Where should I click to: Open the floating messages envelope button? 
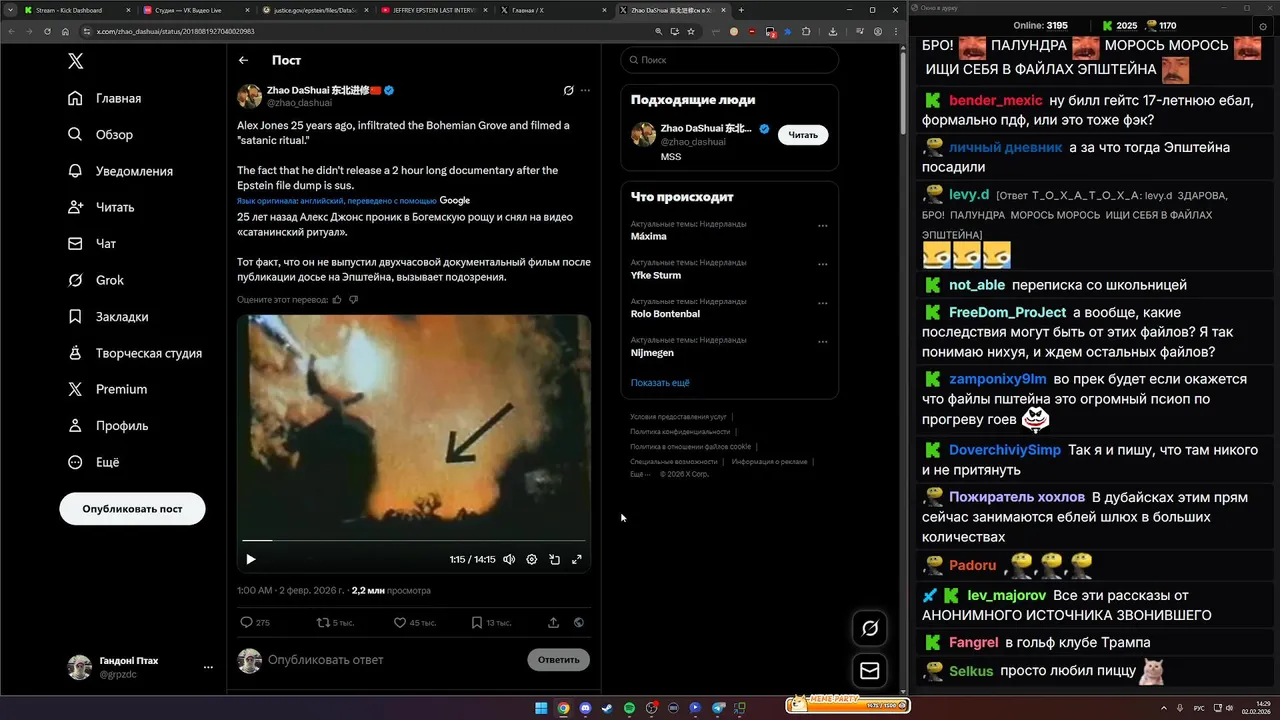coord(870,671)
